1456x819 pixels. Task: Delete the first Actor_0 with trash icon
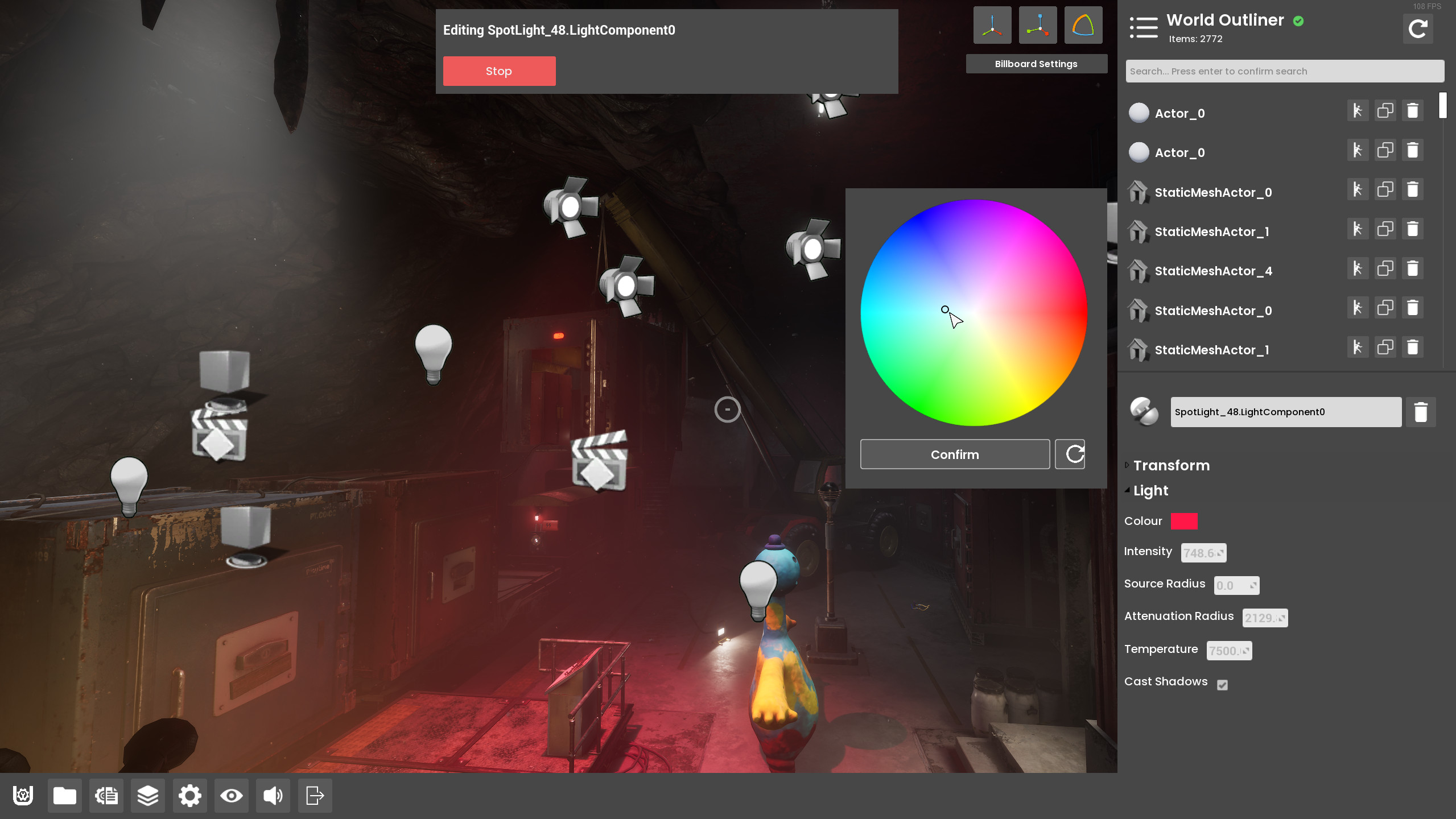click(1412, 111)
